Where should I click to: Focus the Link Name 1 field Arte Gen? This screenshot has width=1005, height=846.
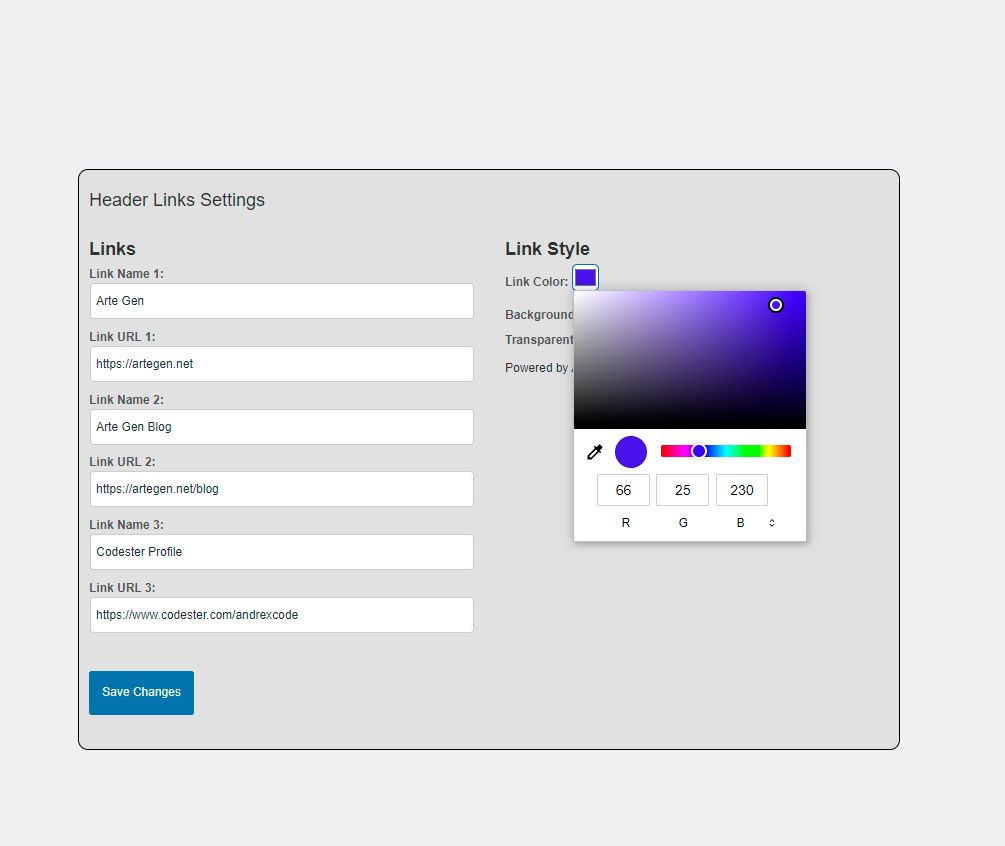[x=282, y=301]
